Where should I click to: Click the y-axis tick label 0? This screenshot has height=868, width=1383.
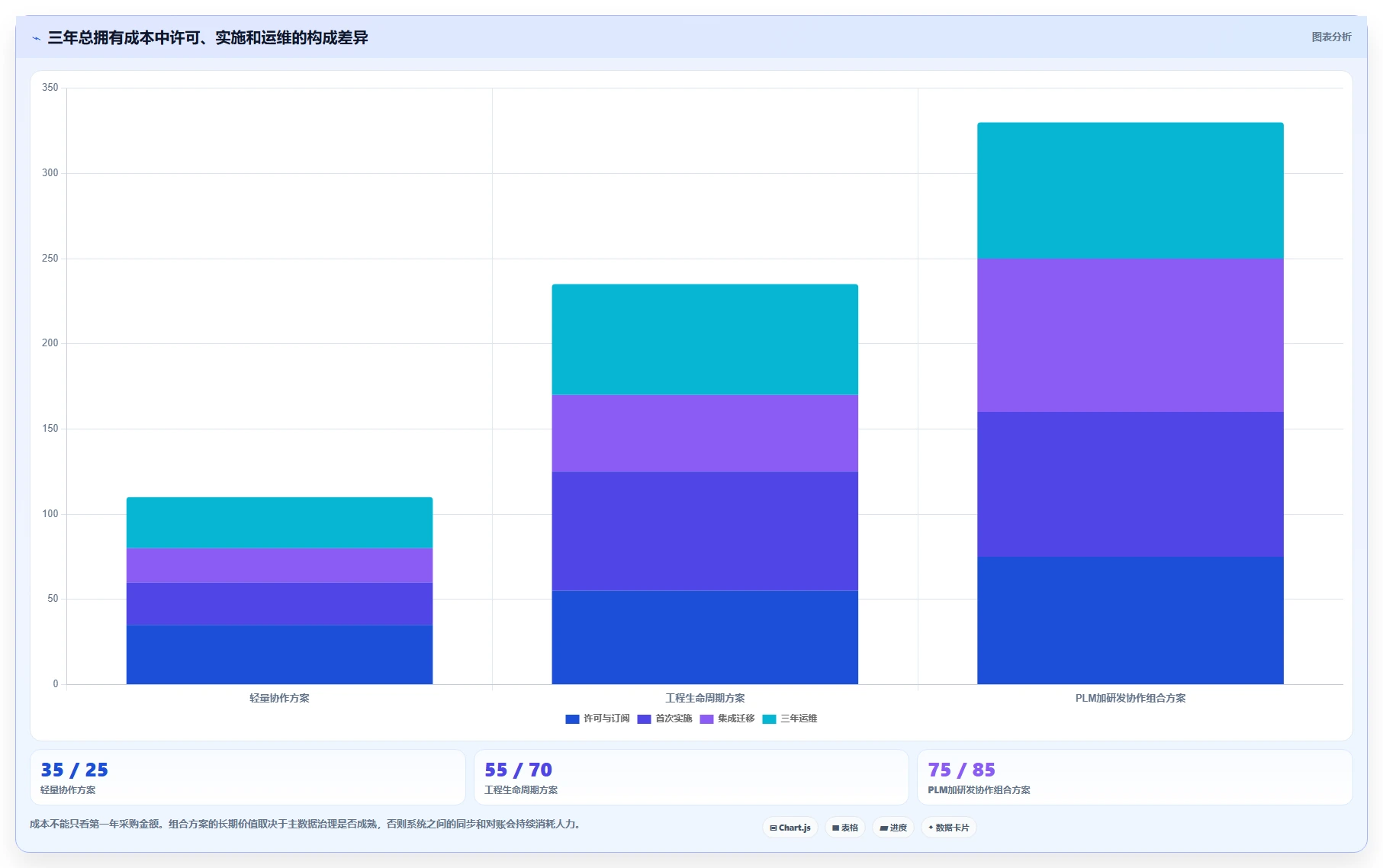click(56, 684)
